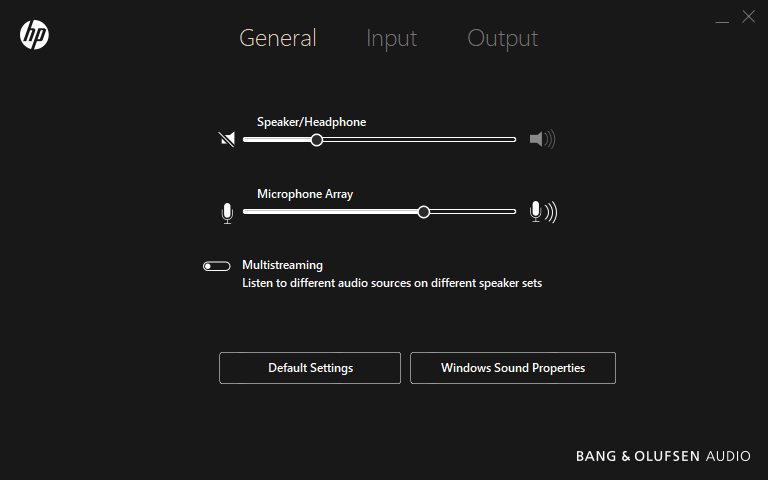
Task: Click the Speaker/Headphone slider handle
Action: point(317,140)
